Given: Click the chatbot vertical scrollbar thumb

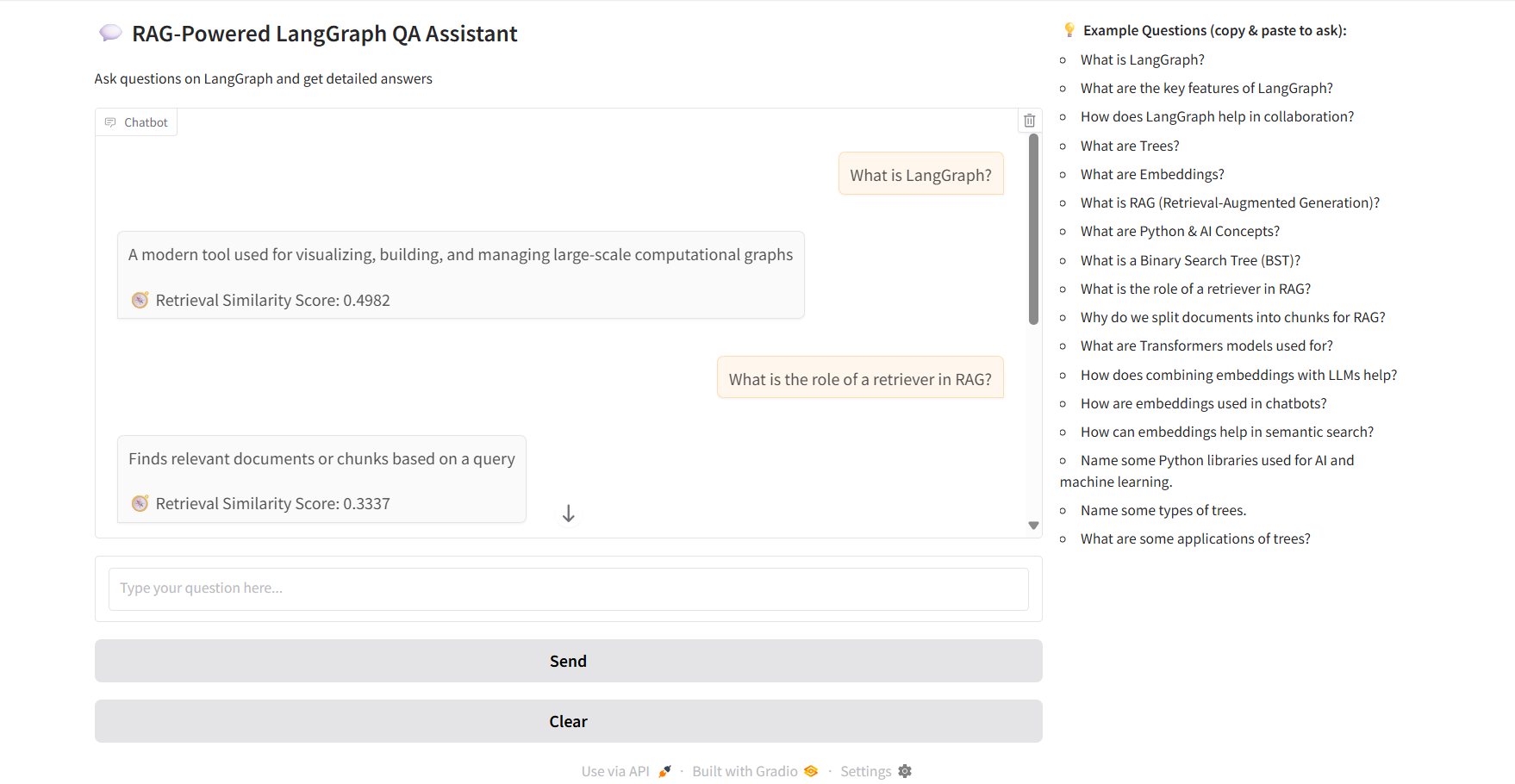Looking at the screenshot, I should [1033, 229].
